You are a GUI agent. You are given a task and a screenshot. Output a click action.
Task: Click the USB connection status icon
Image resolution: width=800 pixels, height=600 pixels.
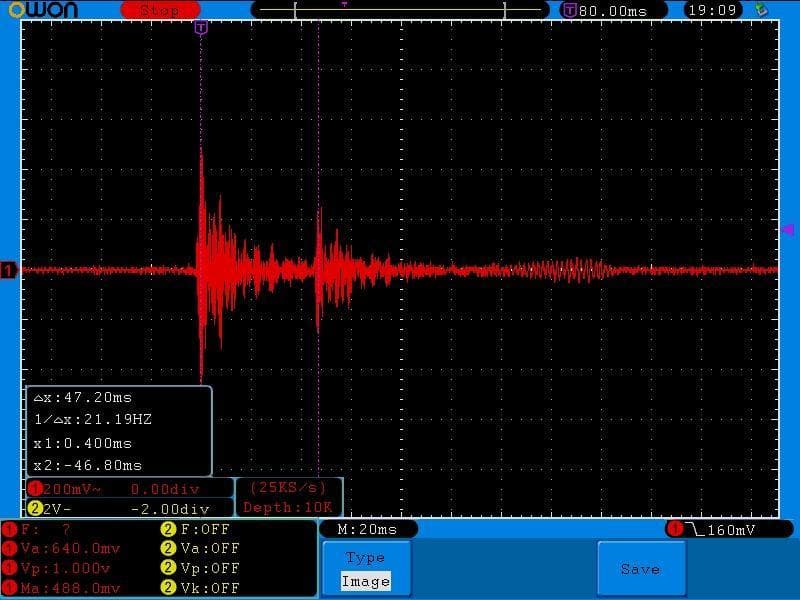(762, 10)
